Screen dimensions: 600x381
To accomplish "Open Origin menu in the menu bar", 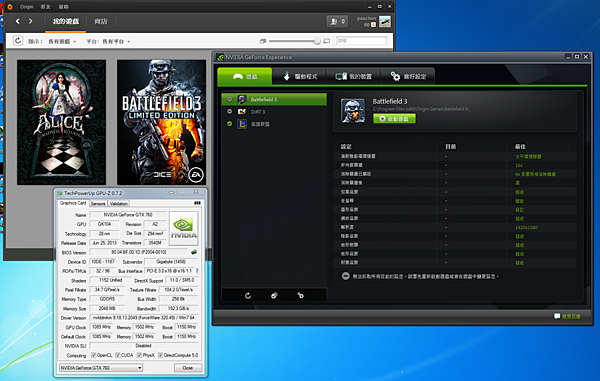I will pos(26,7).
